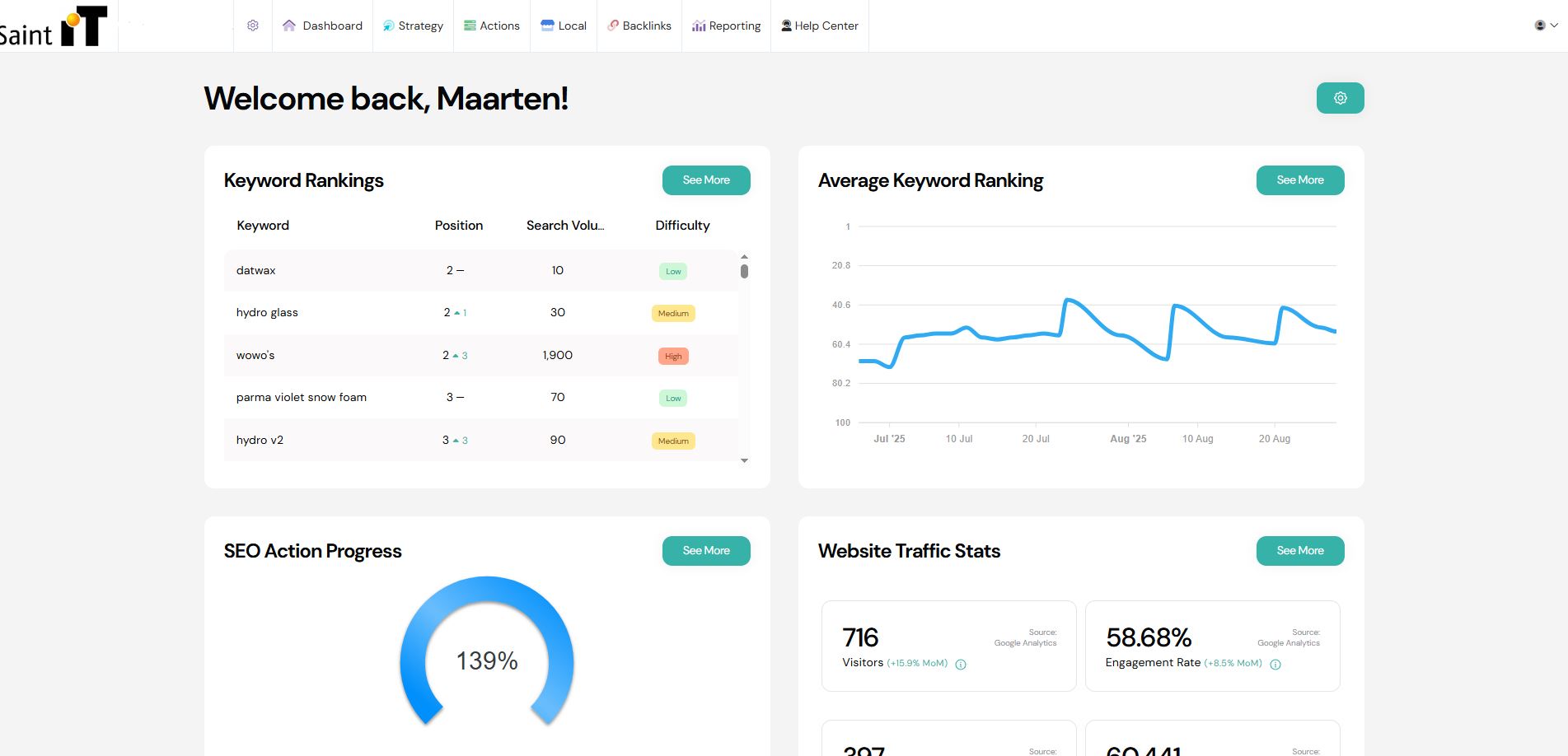The height and width of the screenshot is (756, 1568).
Task: Open the Strategy menu item
Action: pyautogui.click(x=413, y=26)
